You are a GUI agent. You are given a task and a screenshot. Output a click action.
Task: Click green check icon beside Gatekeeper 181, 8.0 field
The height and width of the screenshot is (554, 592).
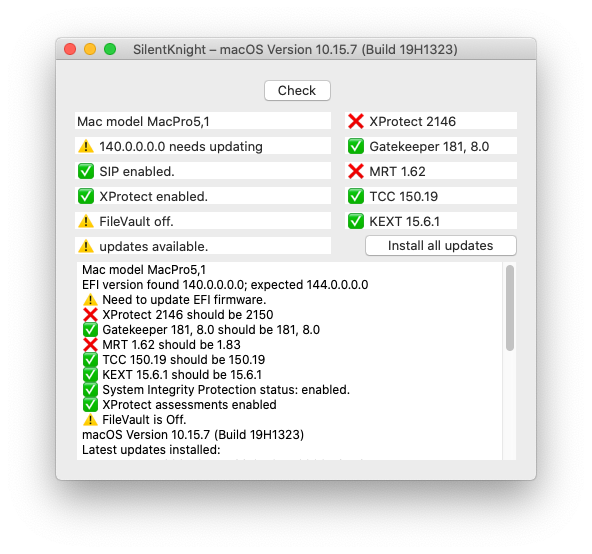[x=356, y=146]
